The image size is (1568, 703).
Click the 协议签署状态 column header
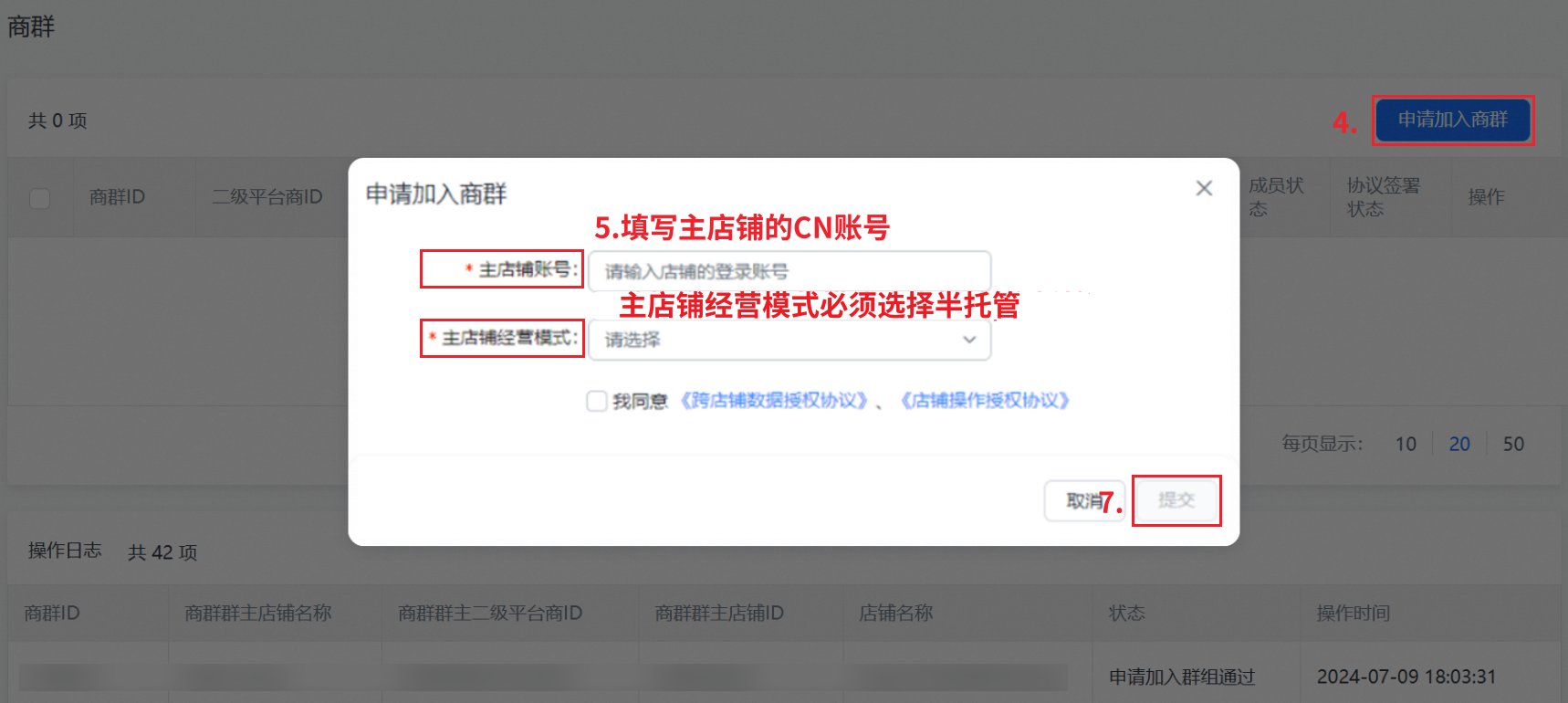tap(1384, 197)
